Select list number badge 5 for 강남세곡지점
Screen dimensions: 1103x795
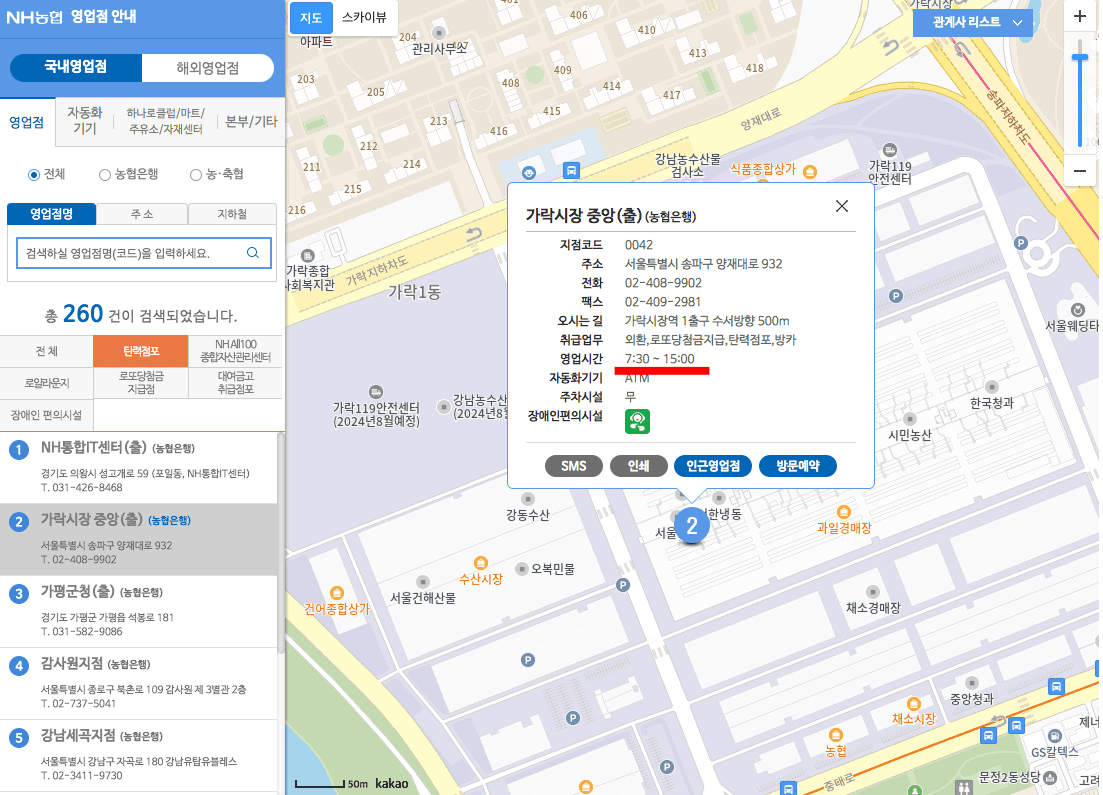pos(19,738)
